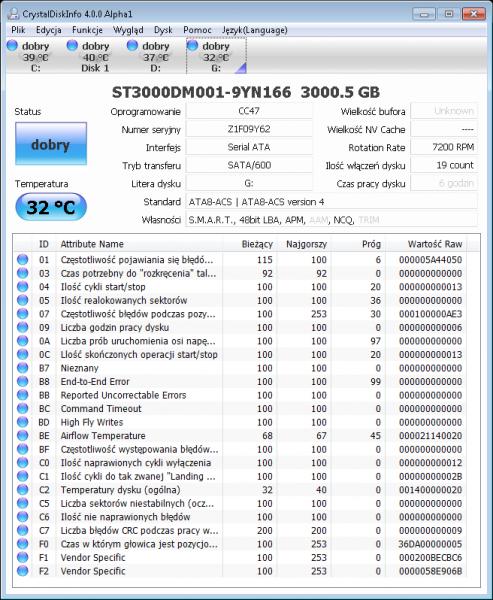The width and height of the screenshot is (493, 600).
Task: Click status orb for attribute F1
Action: pos(23,557)
